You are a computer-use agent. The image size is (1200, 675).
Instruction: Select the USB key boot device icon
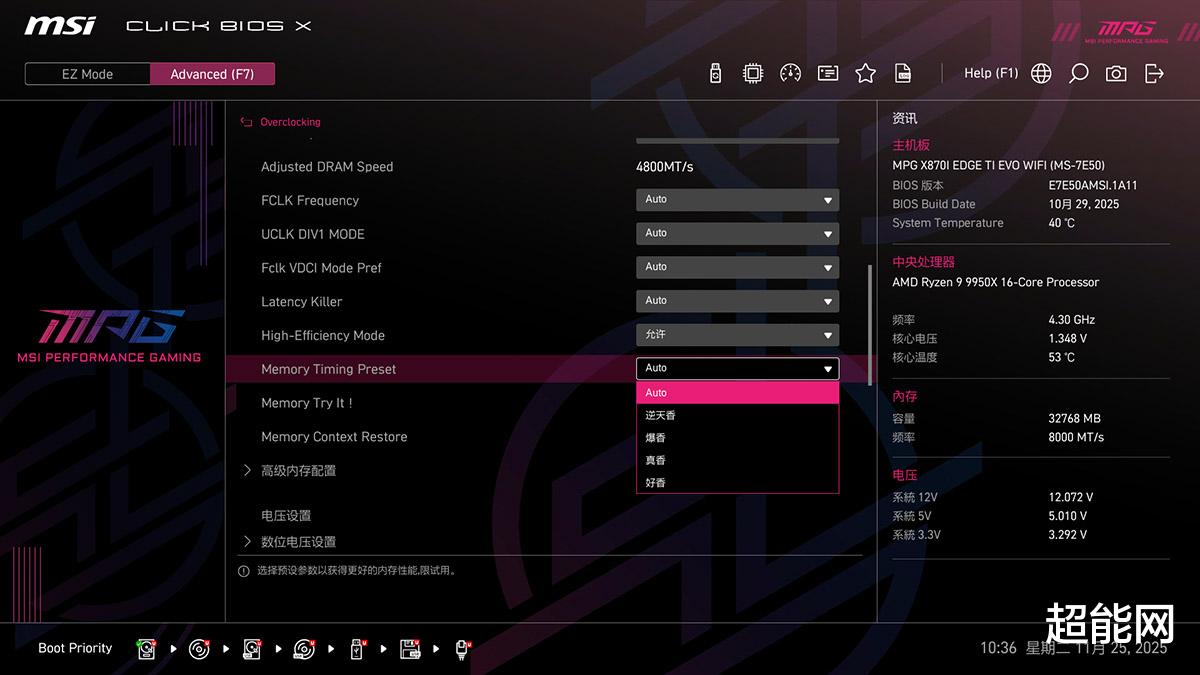pyautogui.click(x=358, y=649)
